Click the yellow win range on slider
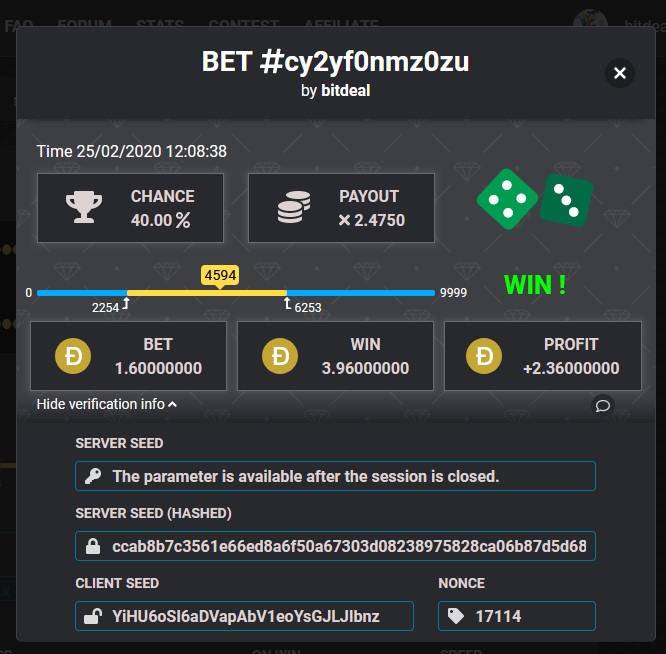This screenshot has height=654, width=666. (x=207, y=293)
